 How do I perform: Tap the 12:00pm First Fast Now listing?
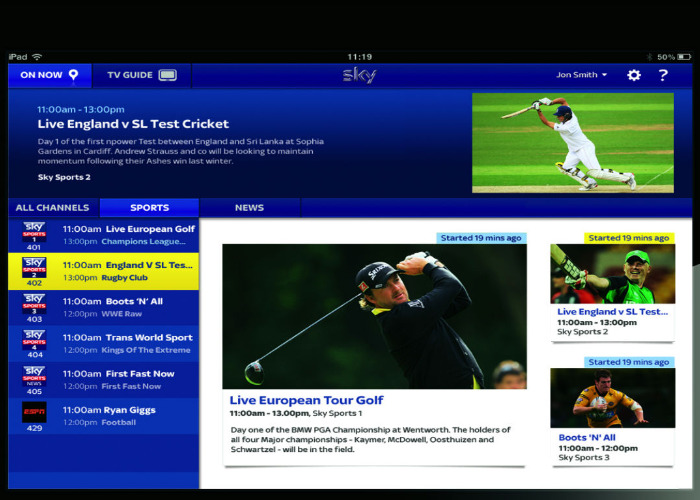(112, 386)
